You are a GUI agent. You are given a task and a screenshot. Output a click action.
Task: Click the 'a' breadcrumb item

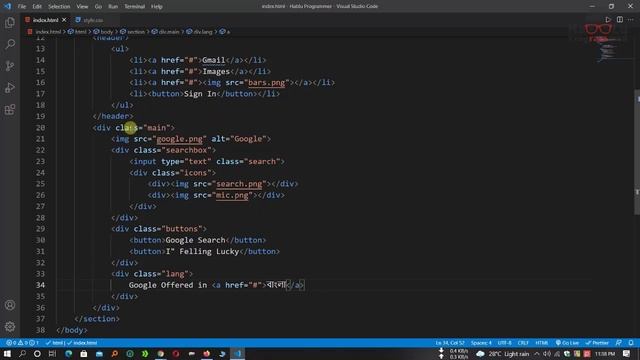coord(225,32)
